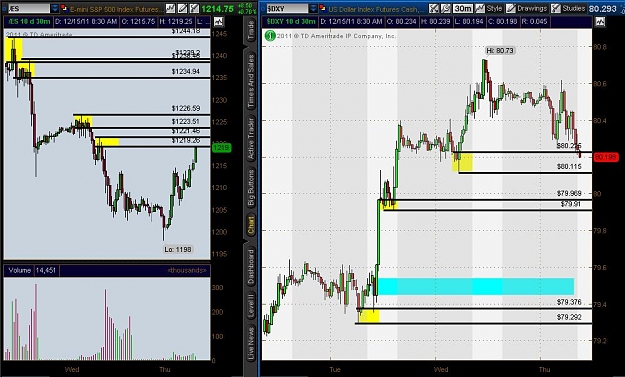The image size is (625, 377).
Task: Open studies icon in /ES toolbar
Action: click(x=194, y=8)
